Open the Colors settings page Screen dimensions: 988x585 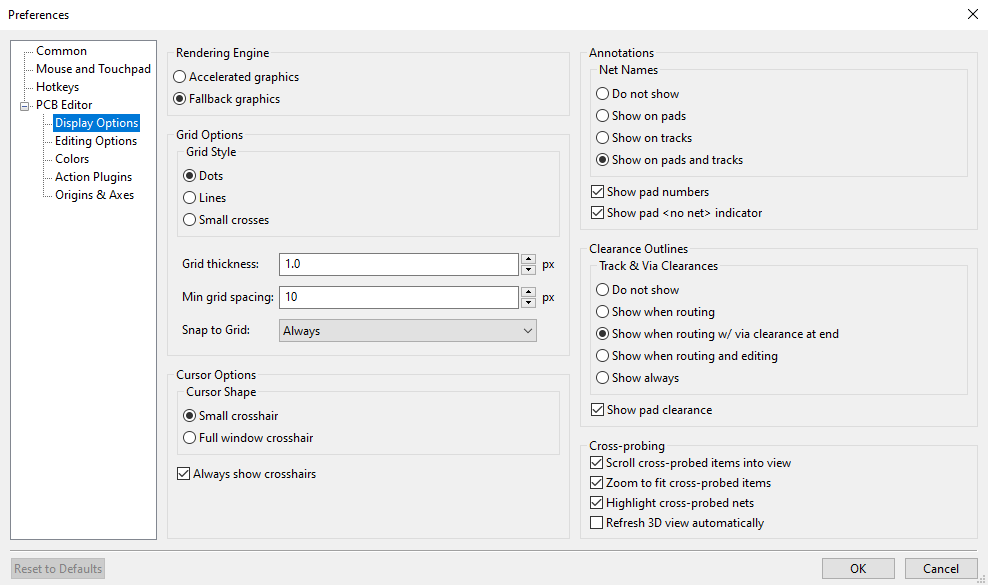coord(71,158)
